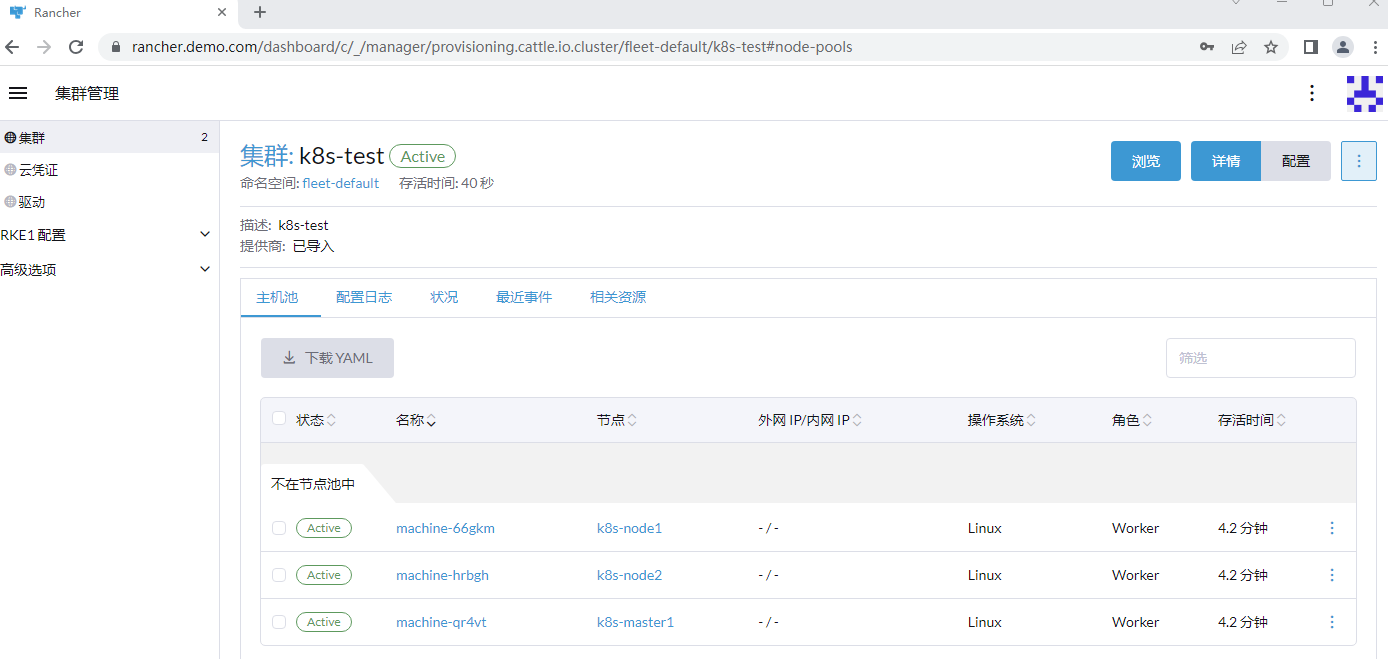The height and width of the screenshot is (659, 1388).
Task: Open the header three-dot menu
Action: [1312, 93]
